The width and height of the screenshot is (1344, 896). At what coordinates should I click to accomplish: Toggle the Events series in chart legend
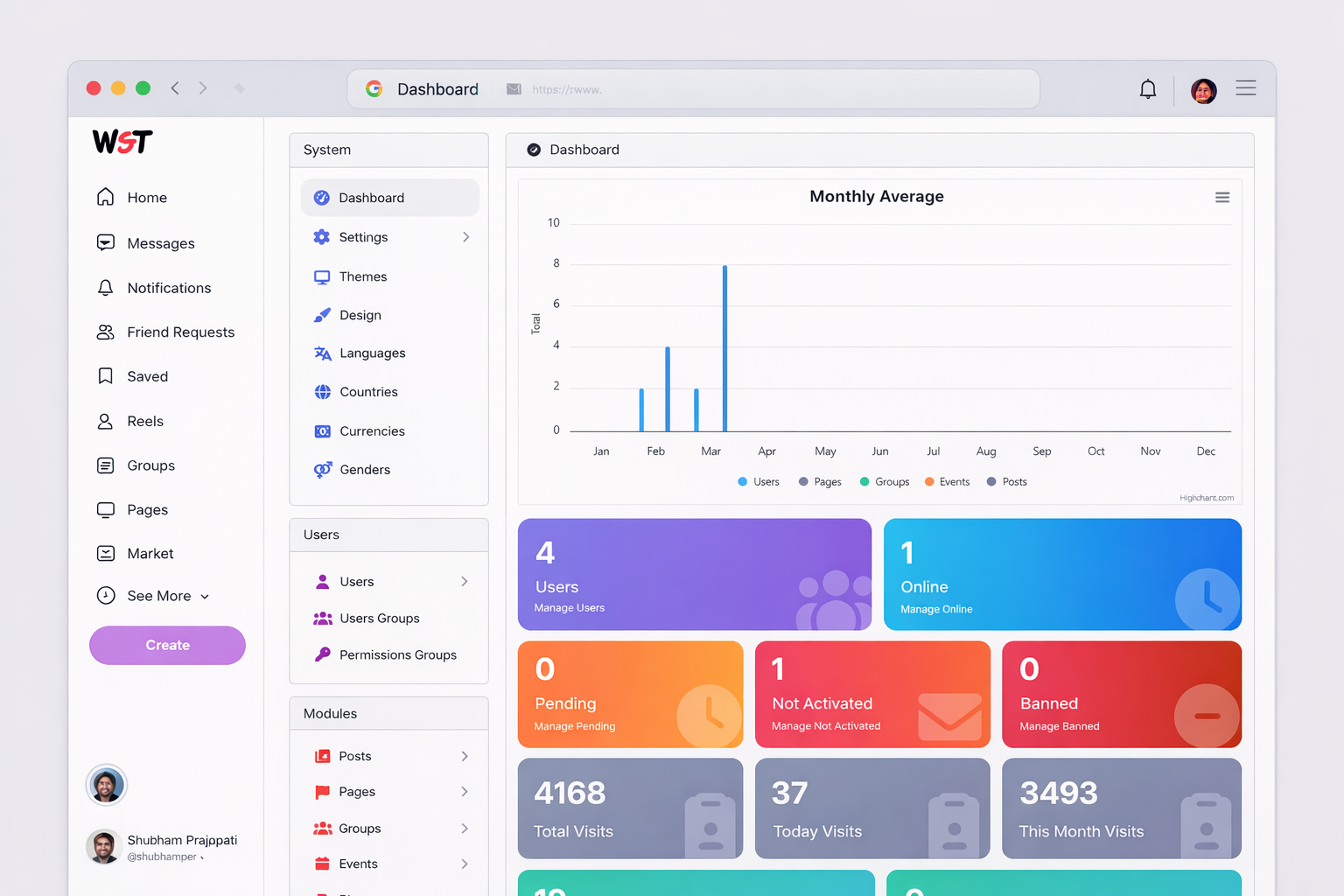[946, 481]
